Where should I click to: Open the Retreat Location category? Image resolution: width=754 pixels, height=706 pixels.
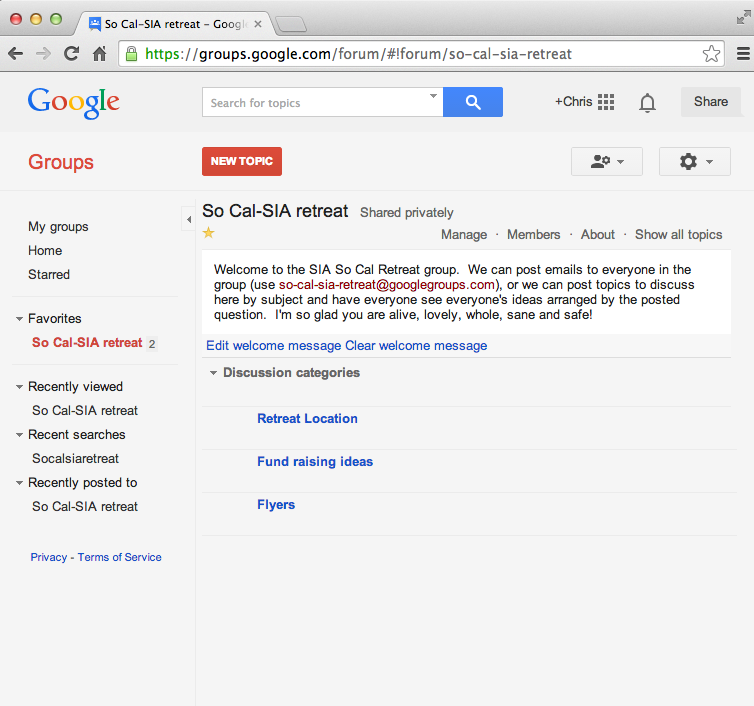pyautogui.click(x=307, y=419)
